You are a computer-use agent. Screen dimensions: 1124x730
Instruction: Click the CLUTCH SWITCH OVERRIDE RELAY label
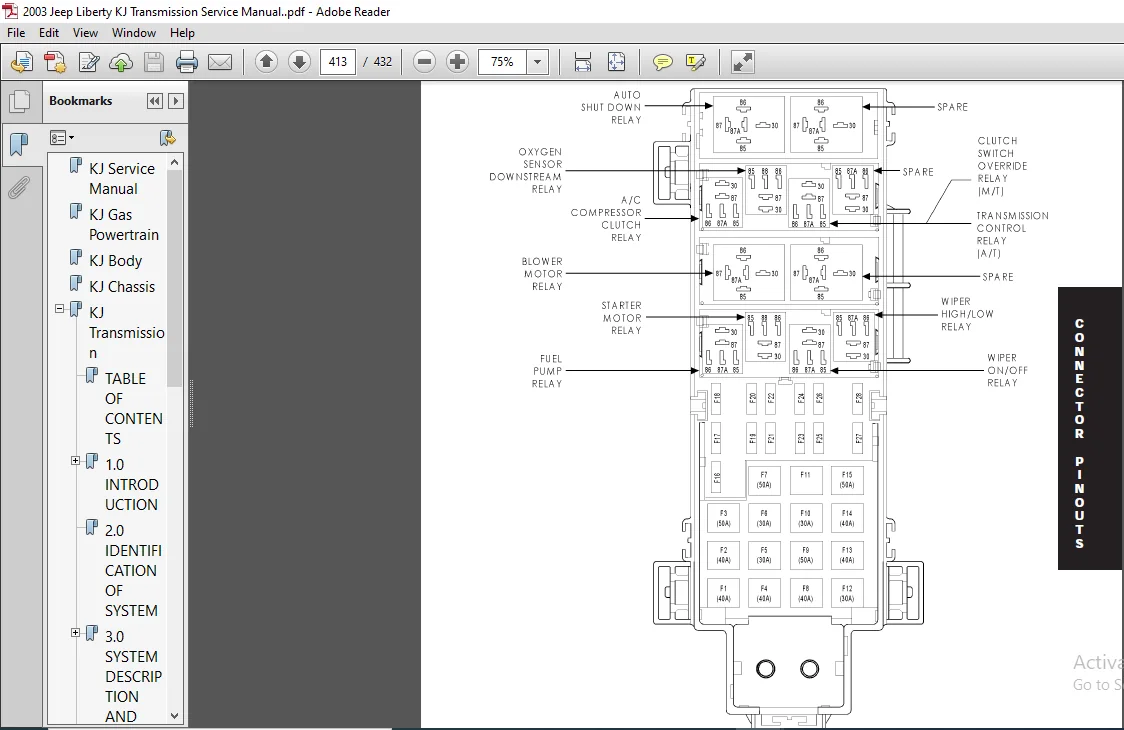coord(1002,166)
